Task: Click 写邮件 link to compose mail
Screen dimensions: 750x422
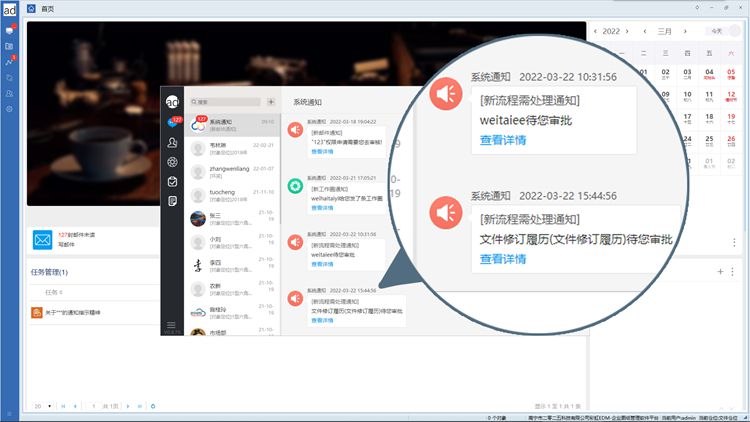Action: pyautogui.click(x=69, y=243)
